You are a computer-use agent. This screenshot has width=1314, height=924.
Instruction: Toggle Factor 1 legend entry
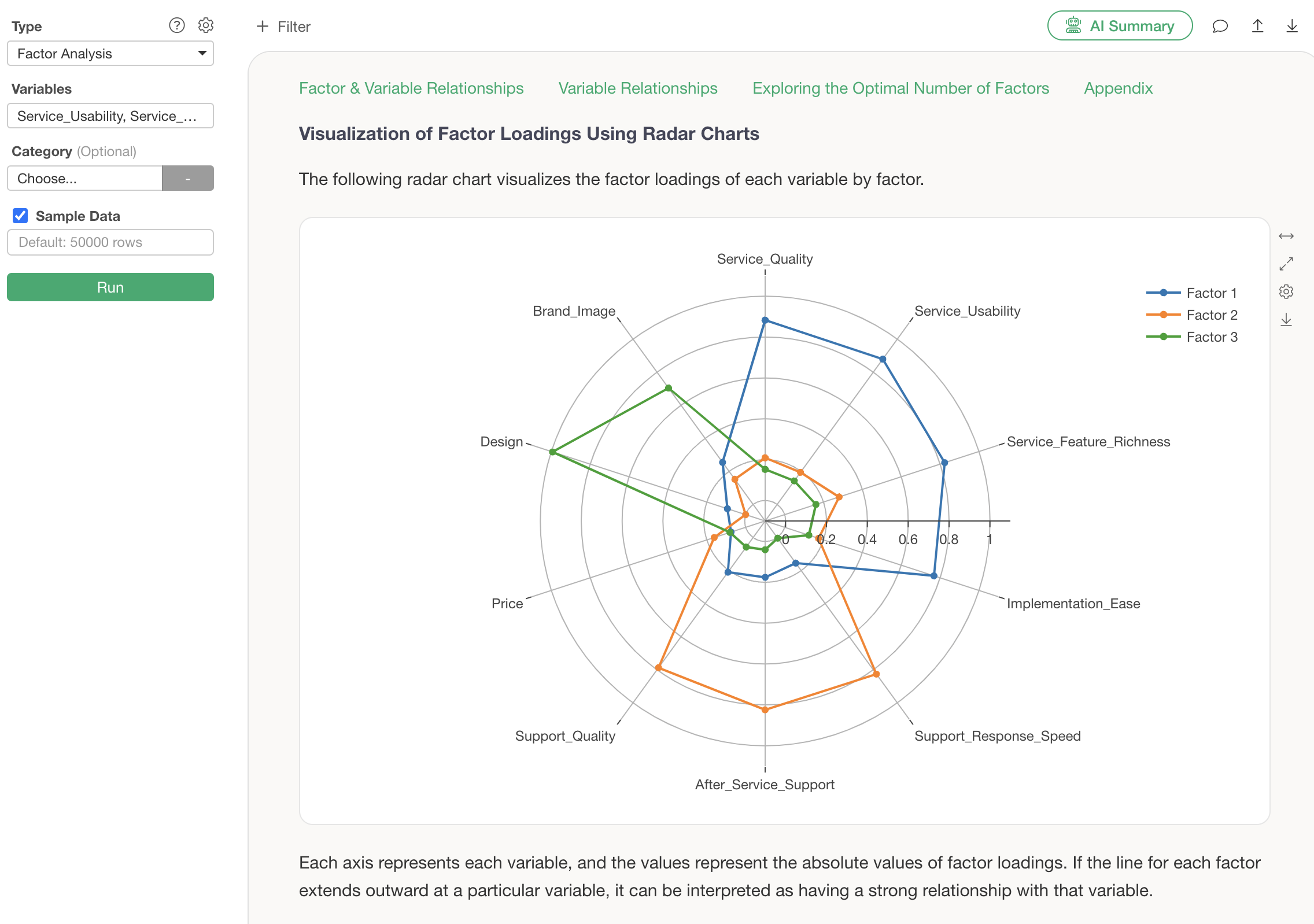pos(1191,293)
